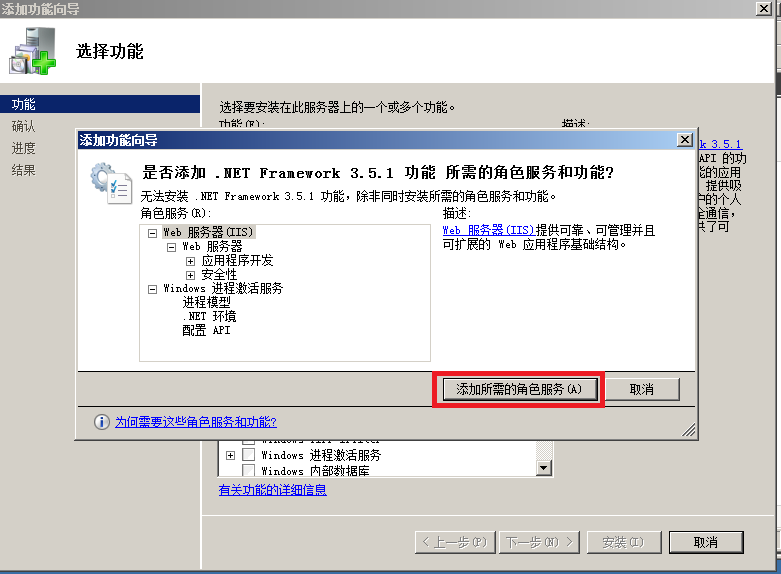The width and height of the screenshot is (781, 574).
Task: Select Windows 内部数据库 feature row text
Action: click(315, 471)
